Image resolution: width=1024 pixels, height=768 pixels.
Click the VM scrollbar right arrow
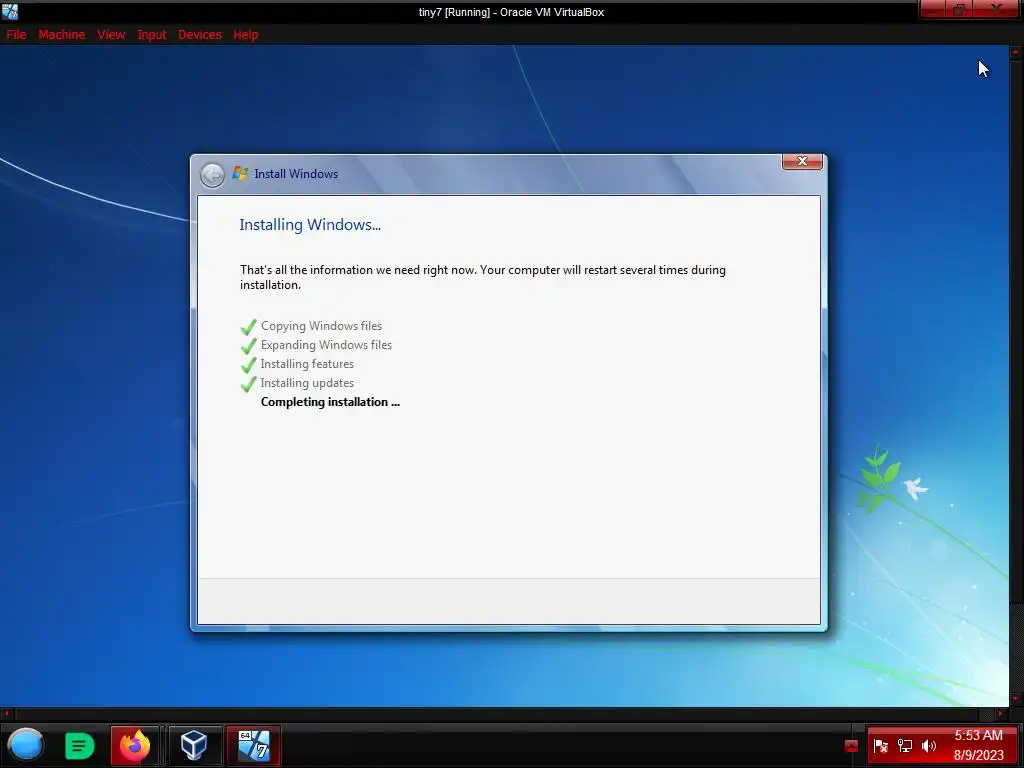[1000, 714]
